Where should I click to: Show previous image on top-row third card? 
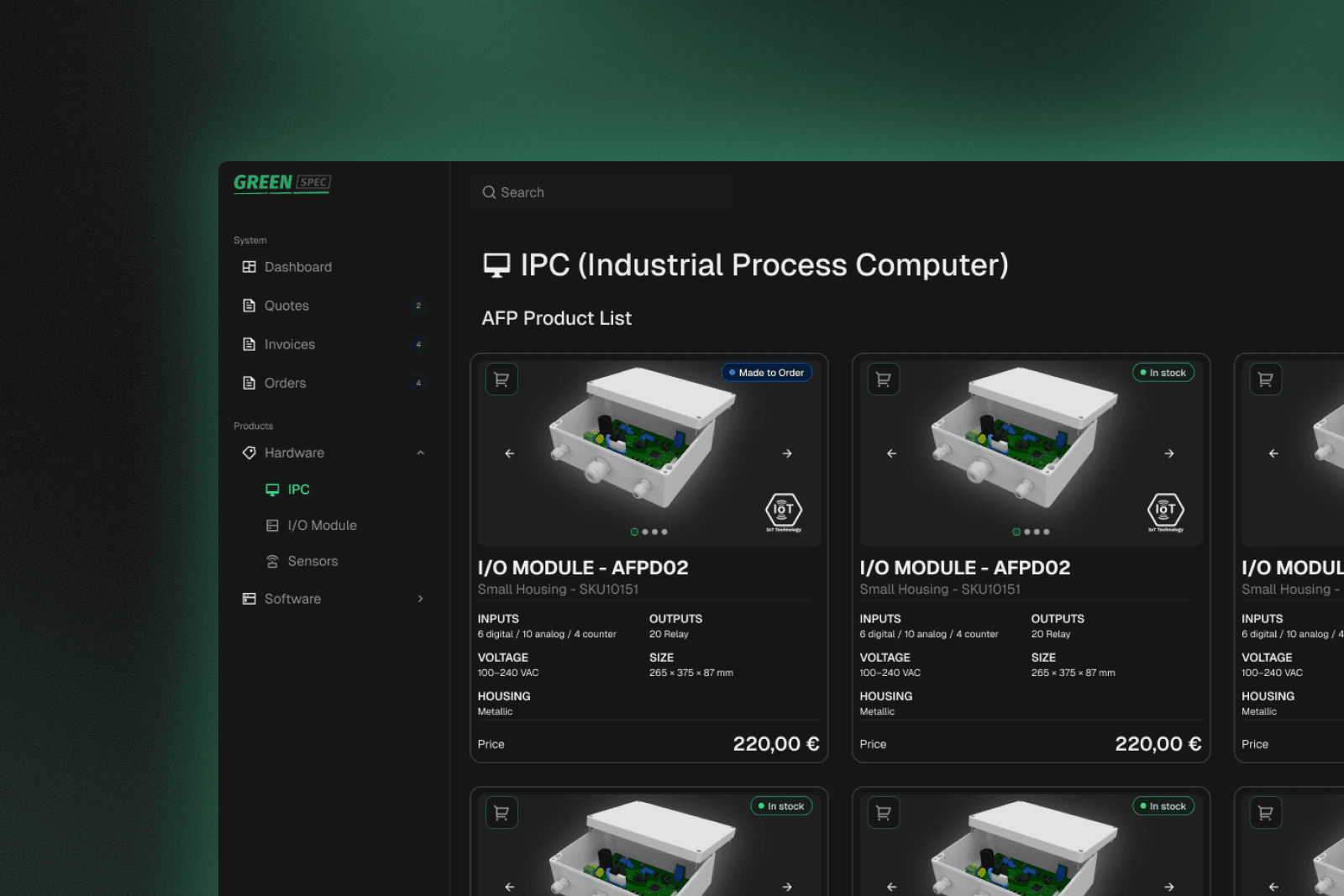[x=1274, y=453]
